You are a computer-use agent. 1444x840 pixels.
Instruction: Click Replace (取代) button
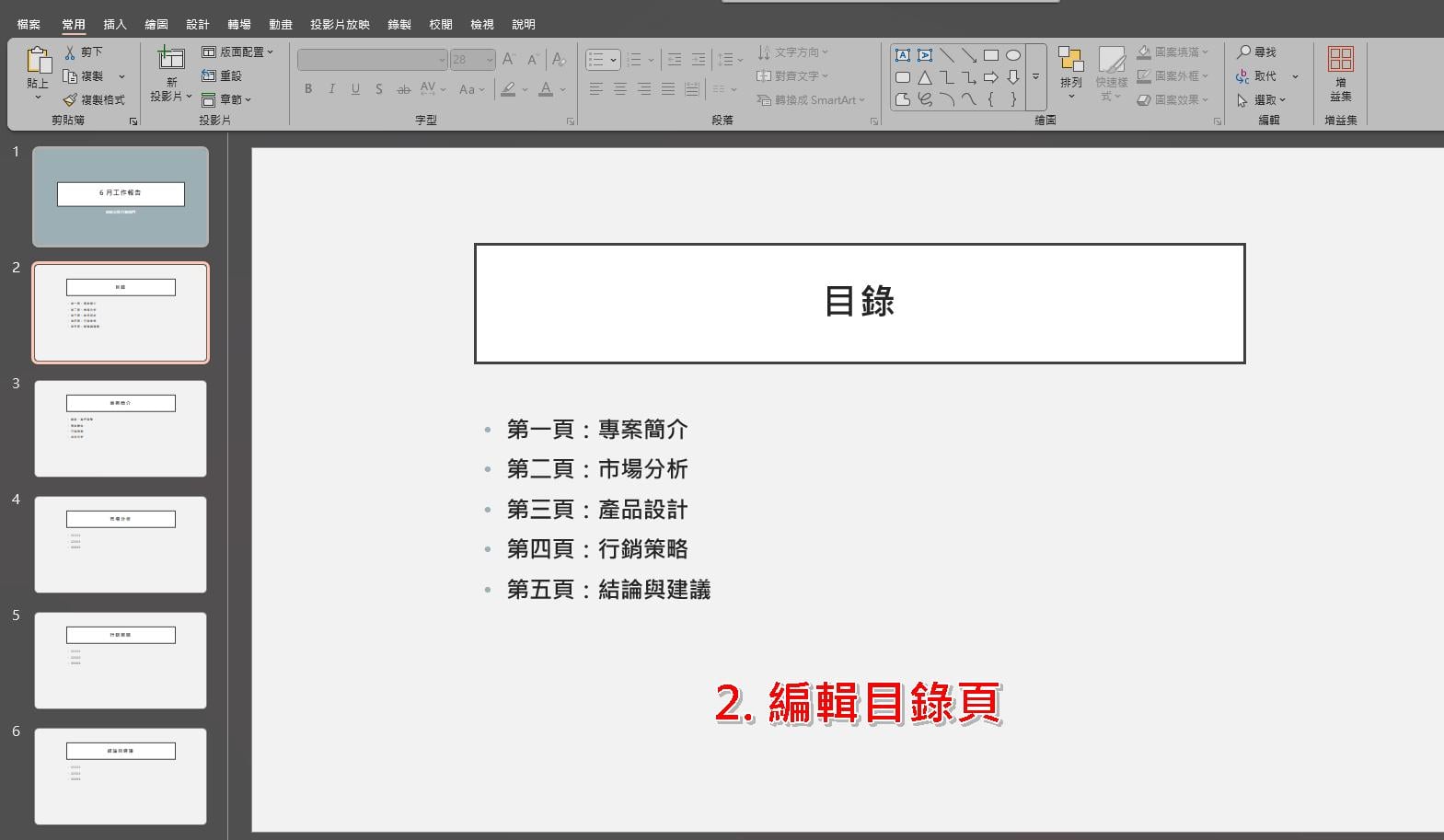pyautogui.click(x=1256, y=76)
